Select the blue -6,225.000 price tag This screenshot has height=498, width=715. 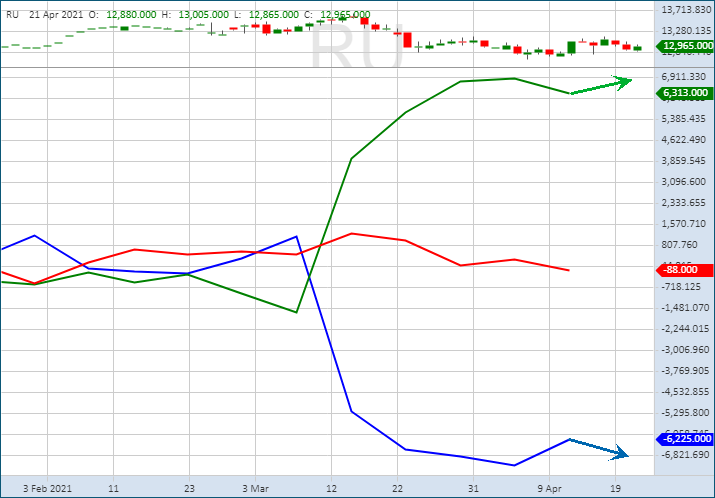pyautogui.click(x=685, y=439)
